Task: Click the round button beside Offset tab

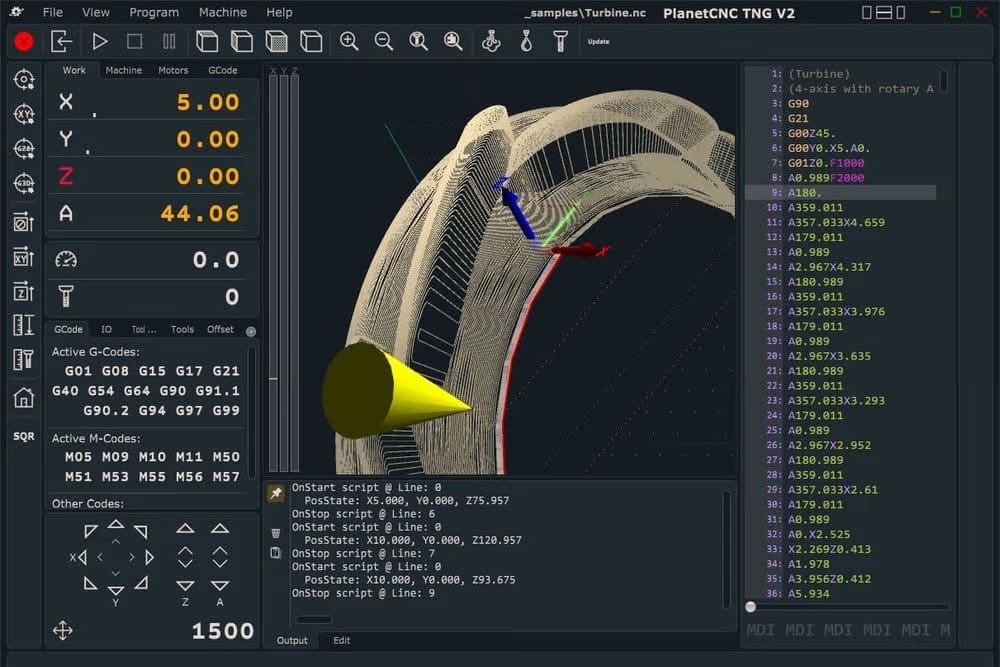Action: 251,331
